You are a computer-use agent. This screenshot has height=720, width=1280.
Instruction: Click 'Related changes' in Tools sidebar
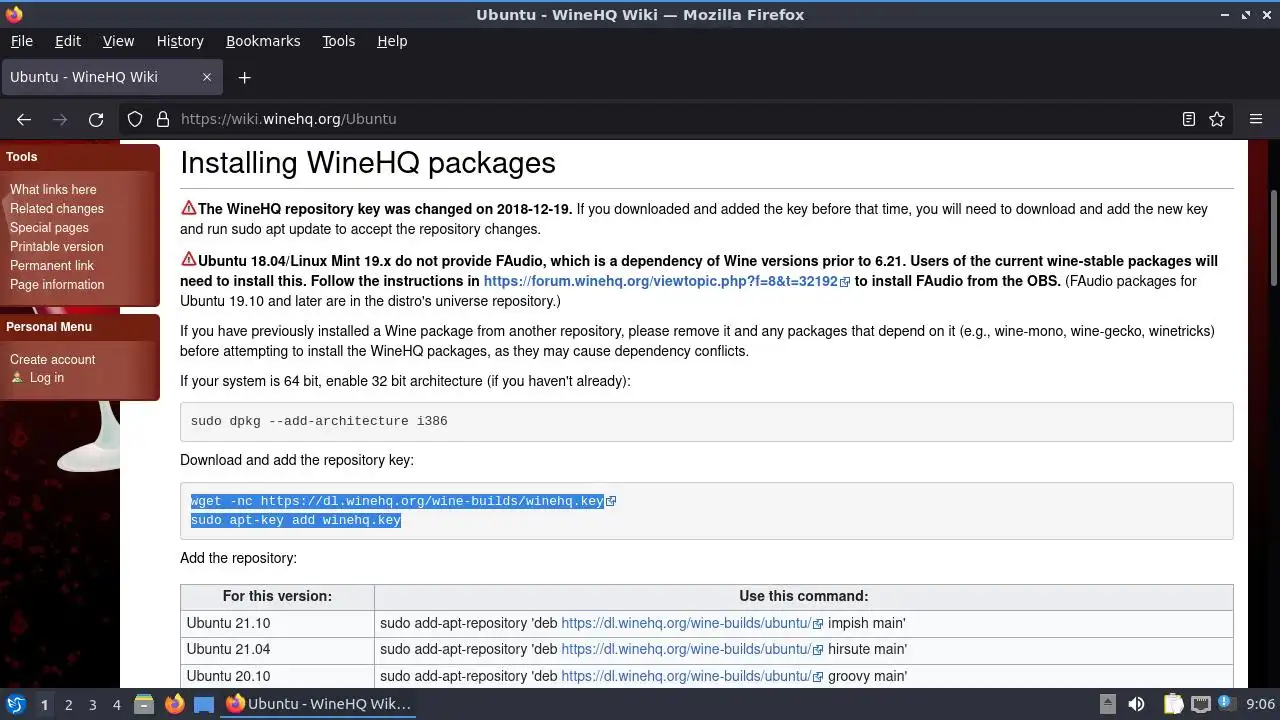[57, 208]
